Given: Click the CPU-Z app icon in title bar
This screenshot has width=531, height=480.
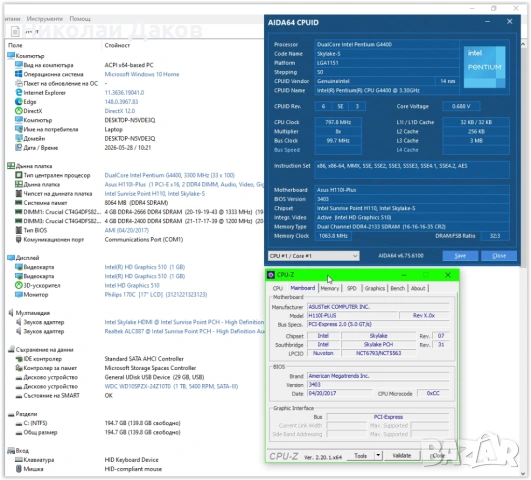Looking at the screenshot, I should [271, 275].
